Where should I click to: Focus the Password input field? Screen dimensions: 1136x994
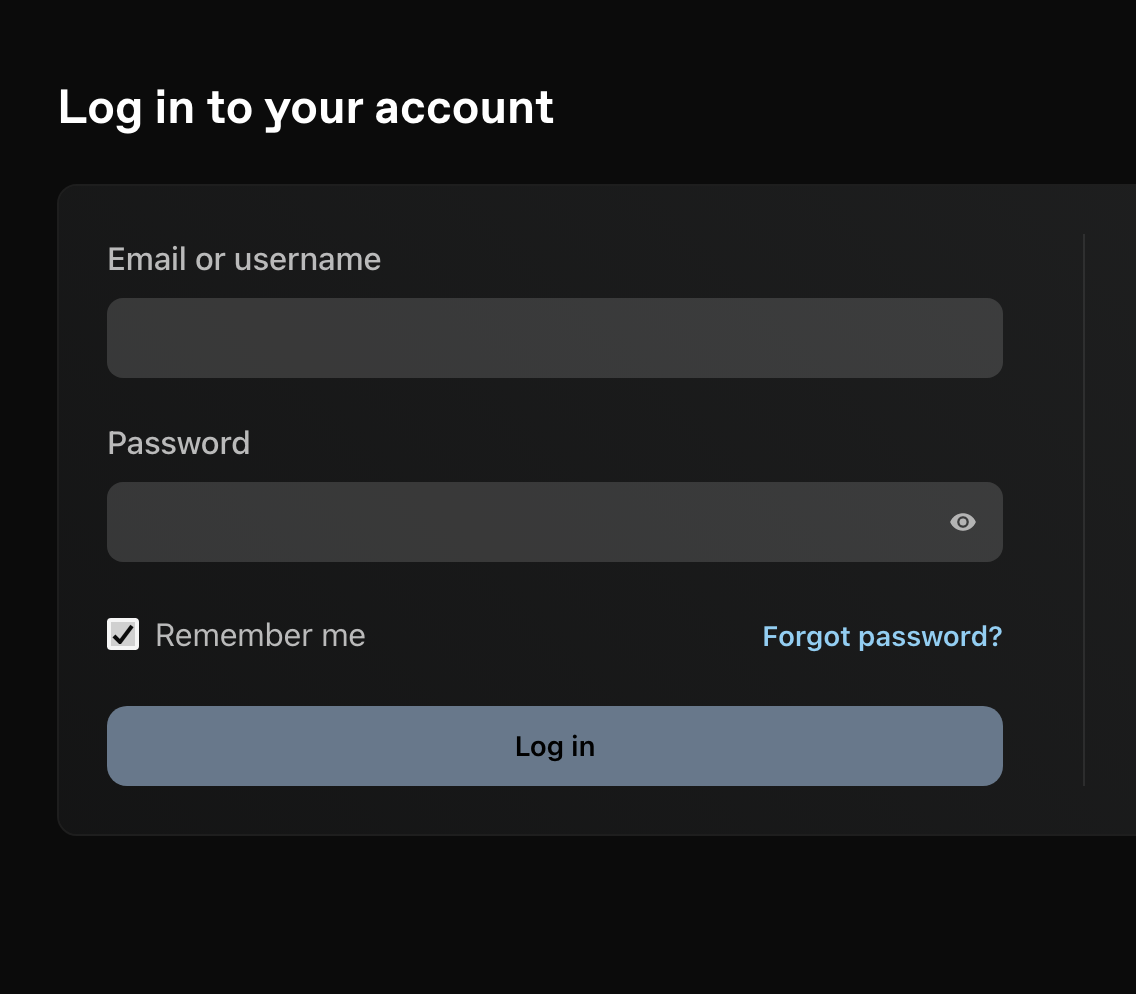click(555, 522)
